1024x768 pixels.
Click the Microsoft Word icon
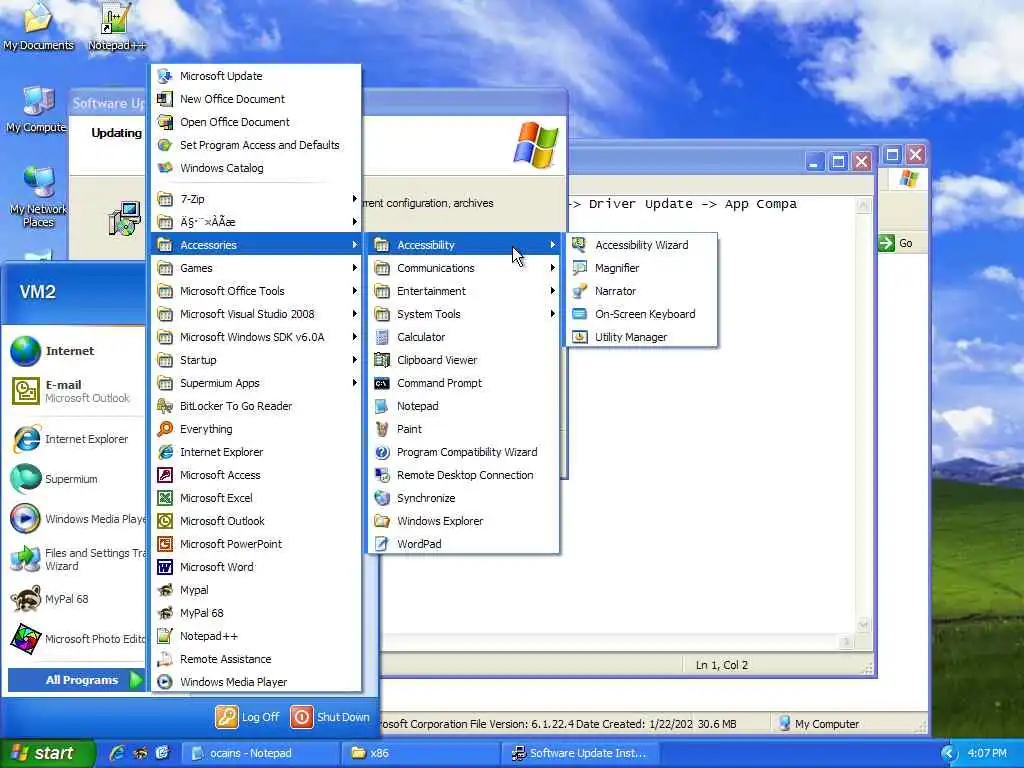[x=165, y=567]
